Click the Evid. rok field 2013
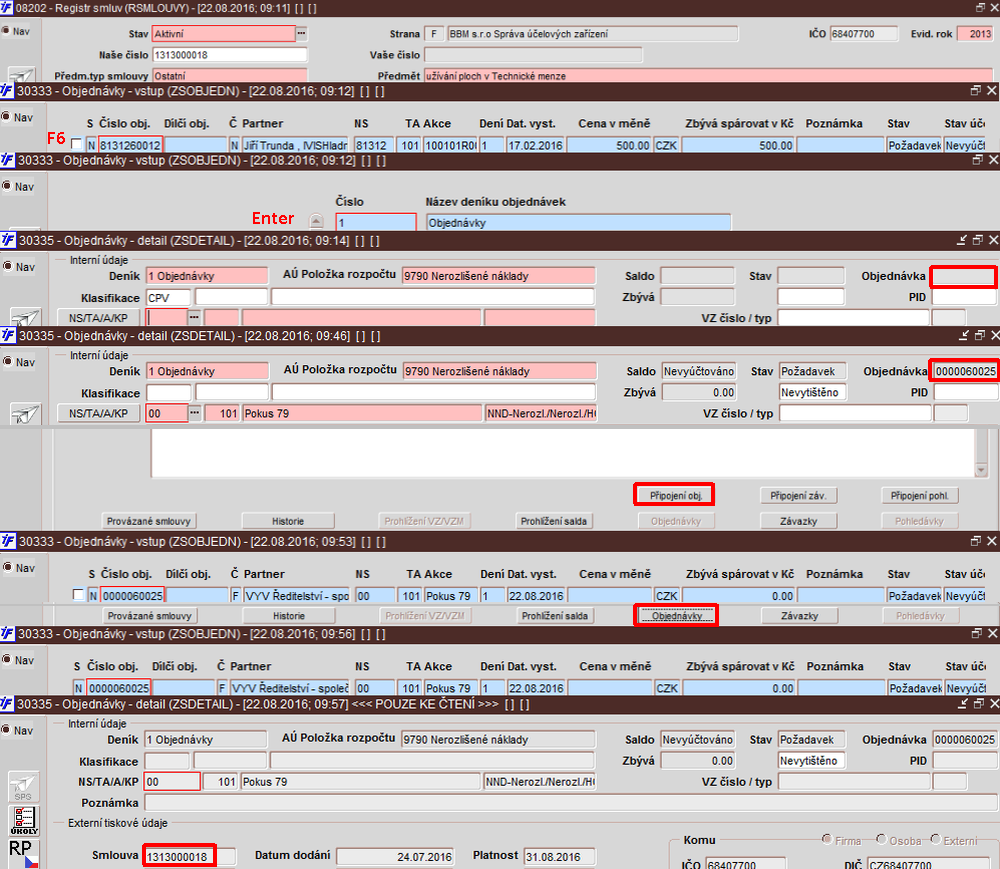 [x=975, y=34]
